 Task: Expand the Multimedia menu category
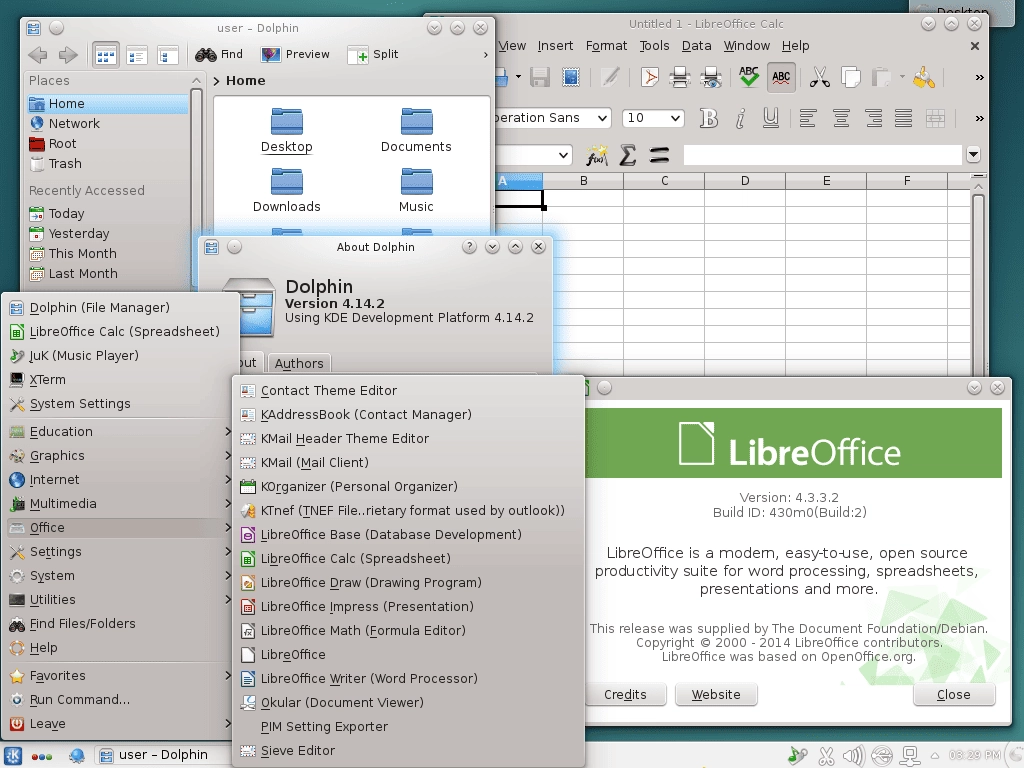click(121, 504)
